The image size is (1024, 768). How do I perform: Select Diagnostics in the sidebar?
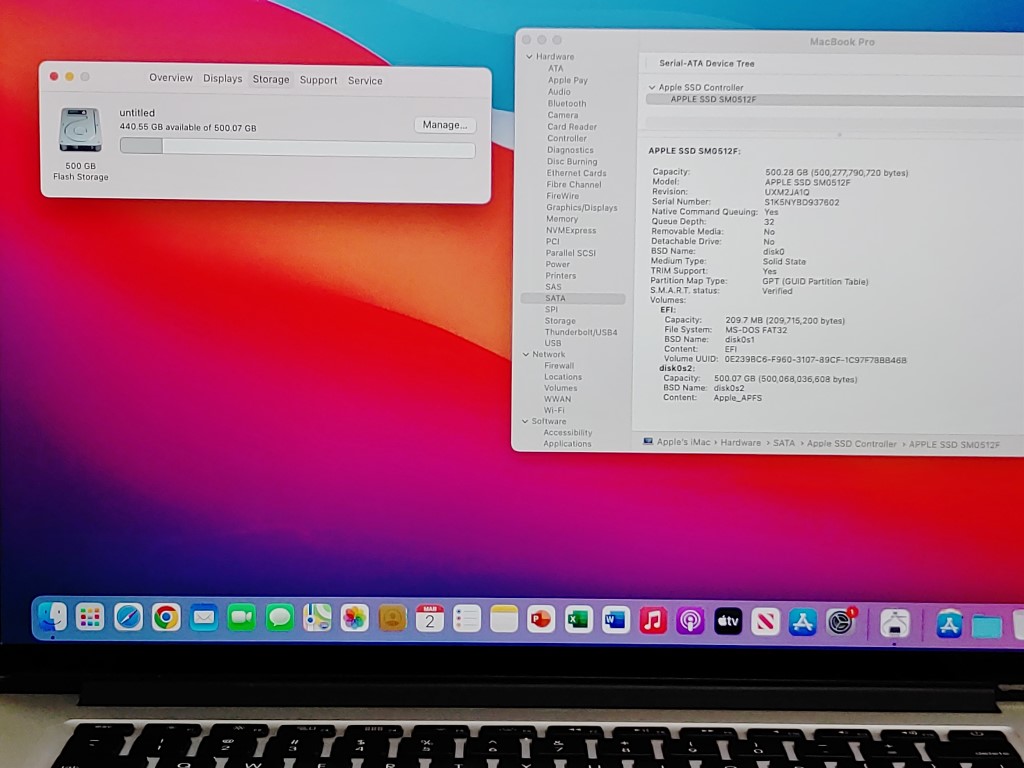(x=570, y=150)
